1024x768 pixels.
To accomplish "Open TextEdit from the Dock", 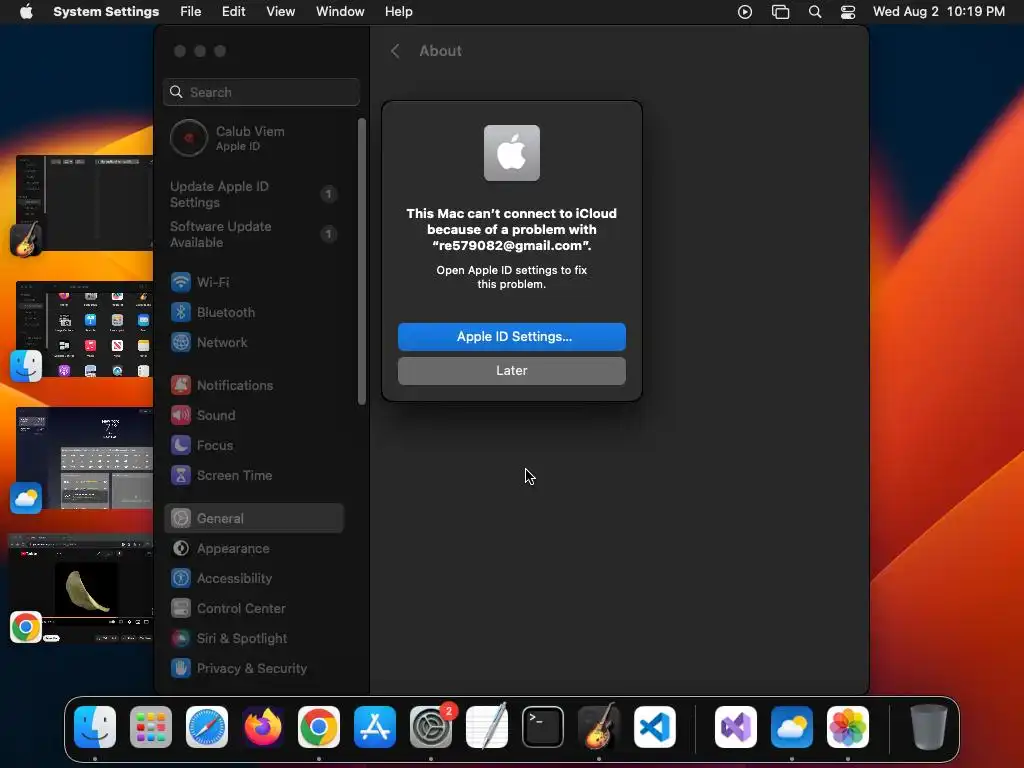I will pyautogui.click(x=487, y=727).
